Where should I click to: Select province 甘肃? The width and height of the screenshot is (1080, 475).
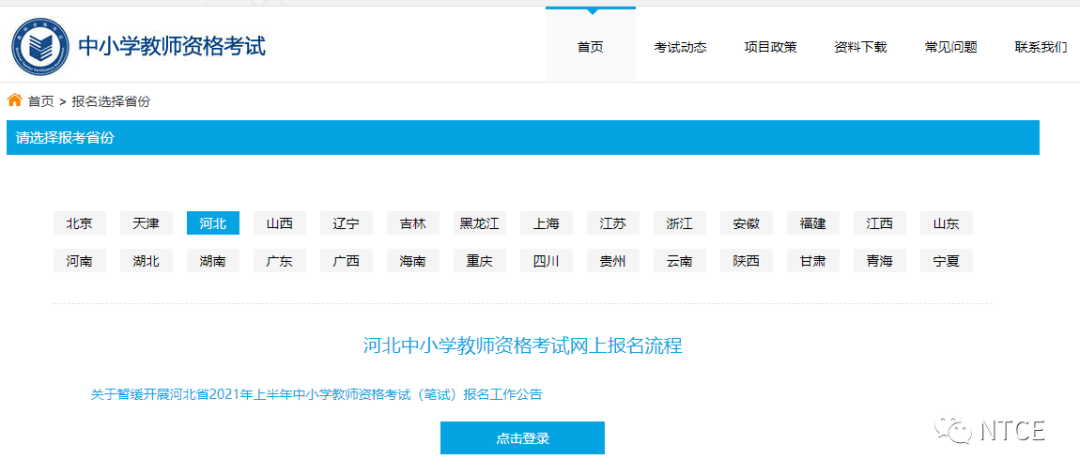(x=813, y=260)
